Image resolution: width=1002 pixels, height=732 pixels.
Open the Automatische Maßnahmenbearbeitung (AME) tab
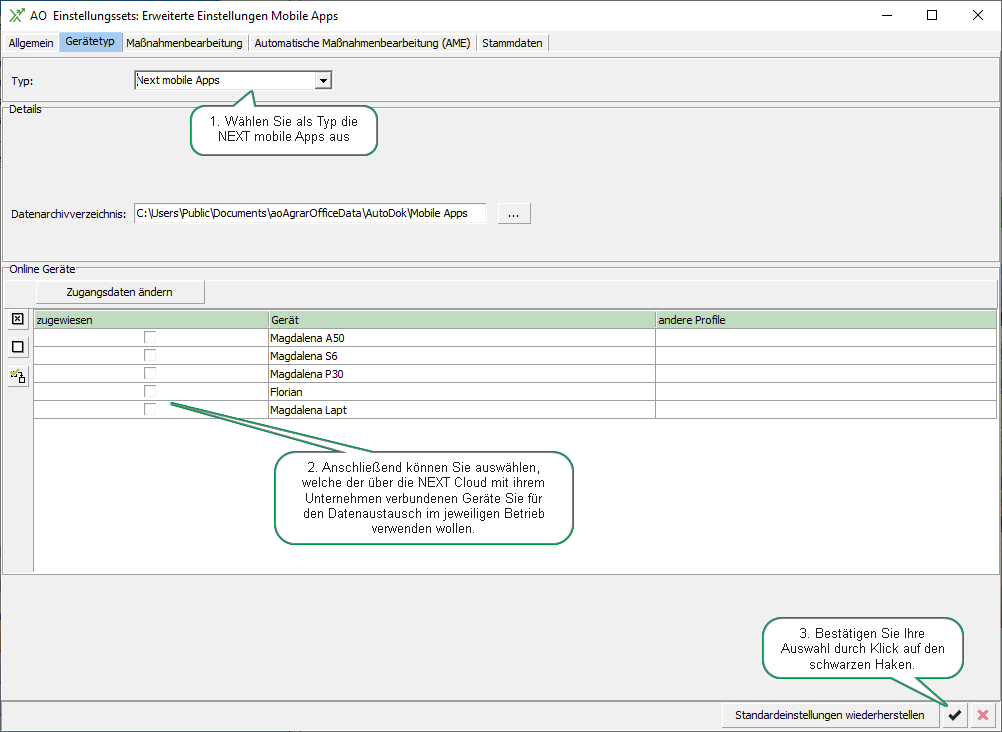362,43
